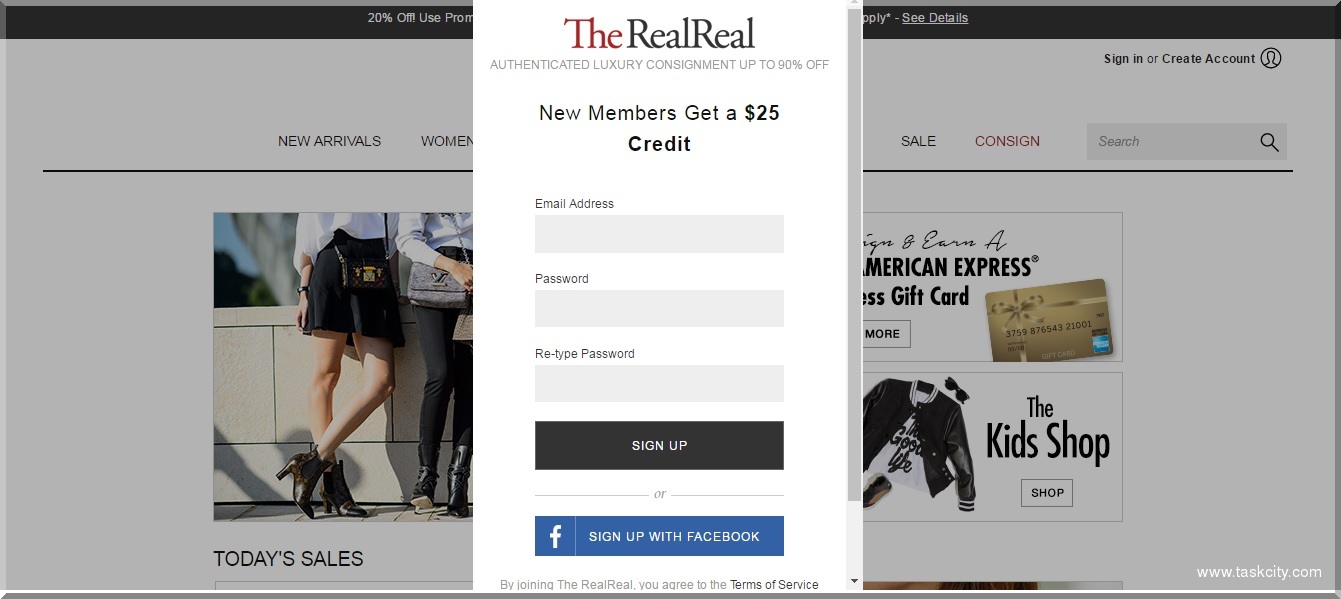
Task: Open the Consign menu item
Action: [1007, 141]
